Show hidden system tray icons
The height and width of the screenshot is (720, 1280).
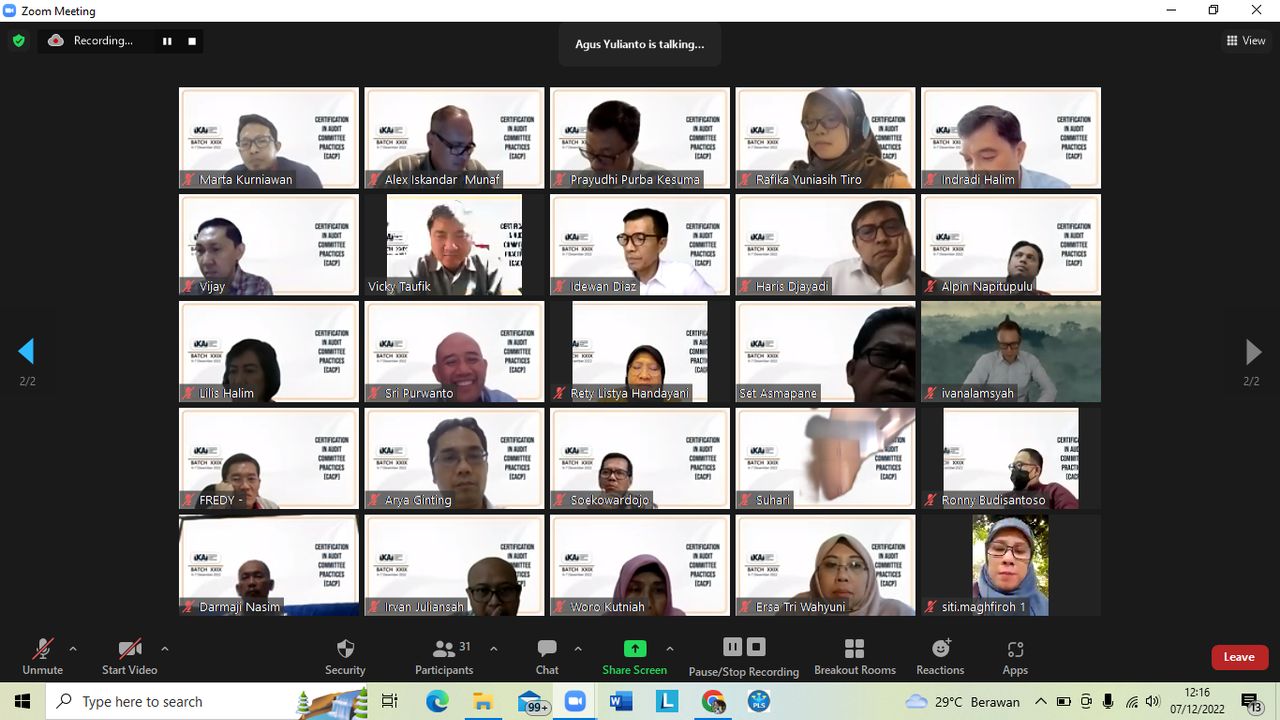(x=1040, y=701)
